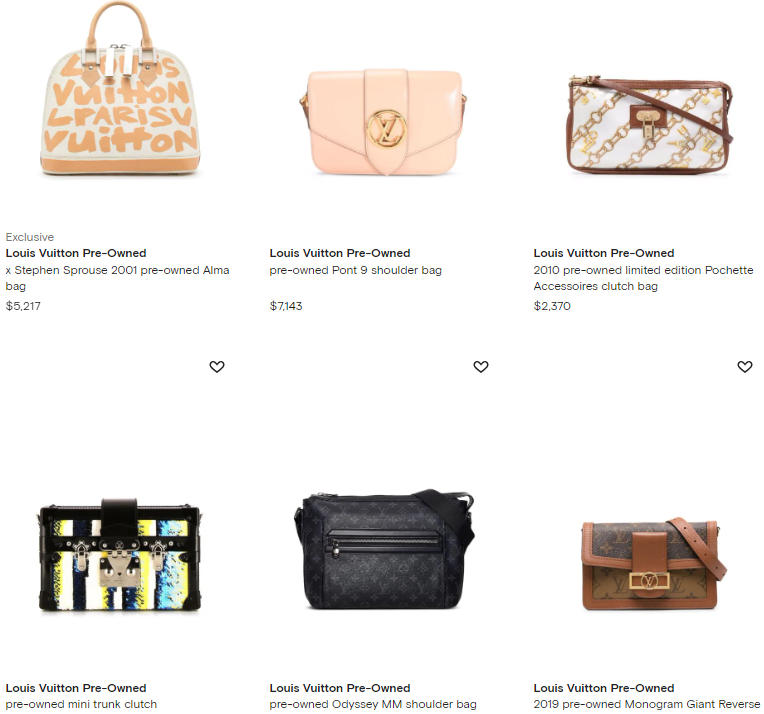
Task: Open 'pre-owned Pont 9 shoulder bag' title
Action: 356,270
